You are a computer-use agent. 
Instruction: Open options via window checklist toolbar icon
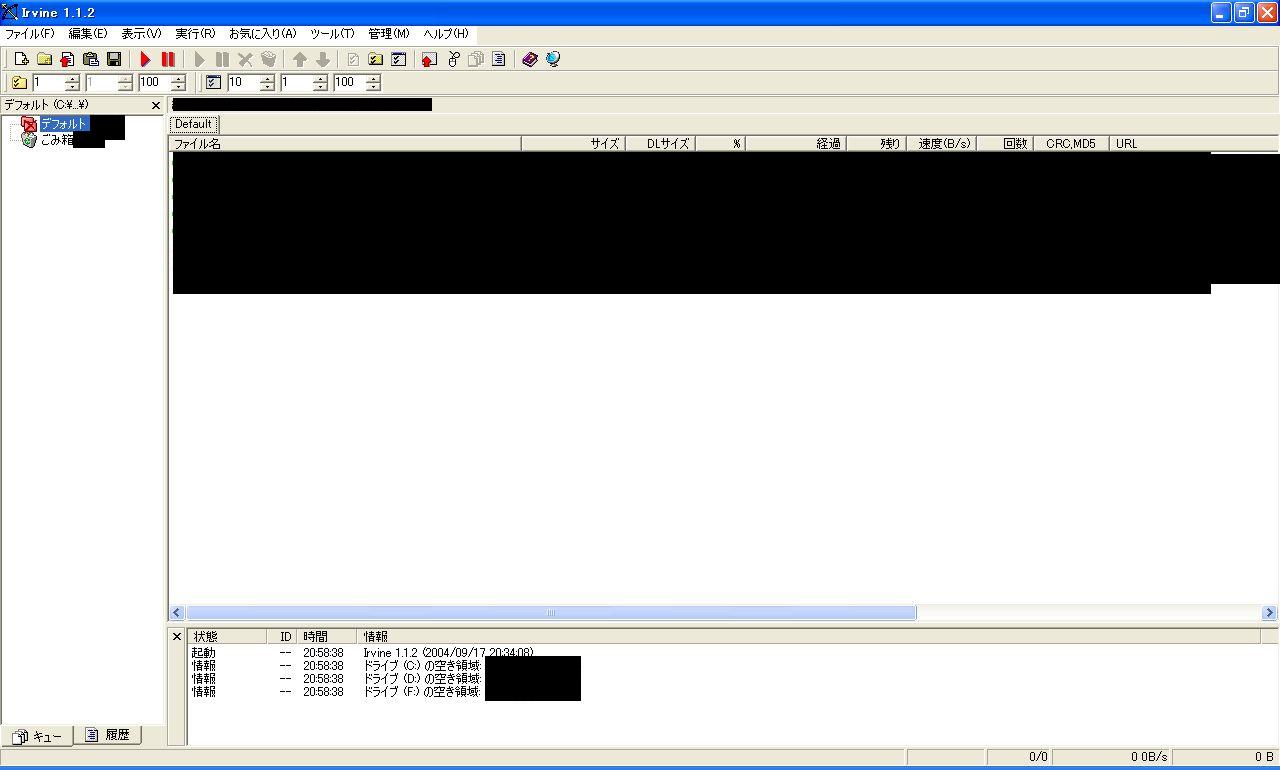pyautogui.click(x=398, y=60)
